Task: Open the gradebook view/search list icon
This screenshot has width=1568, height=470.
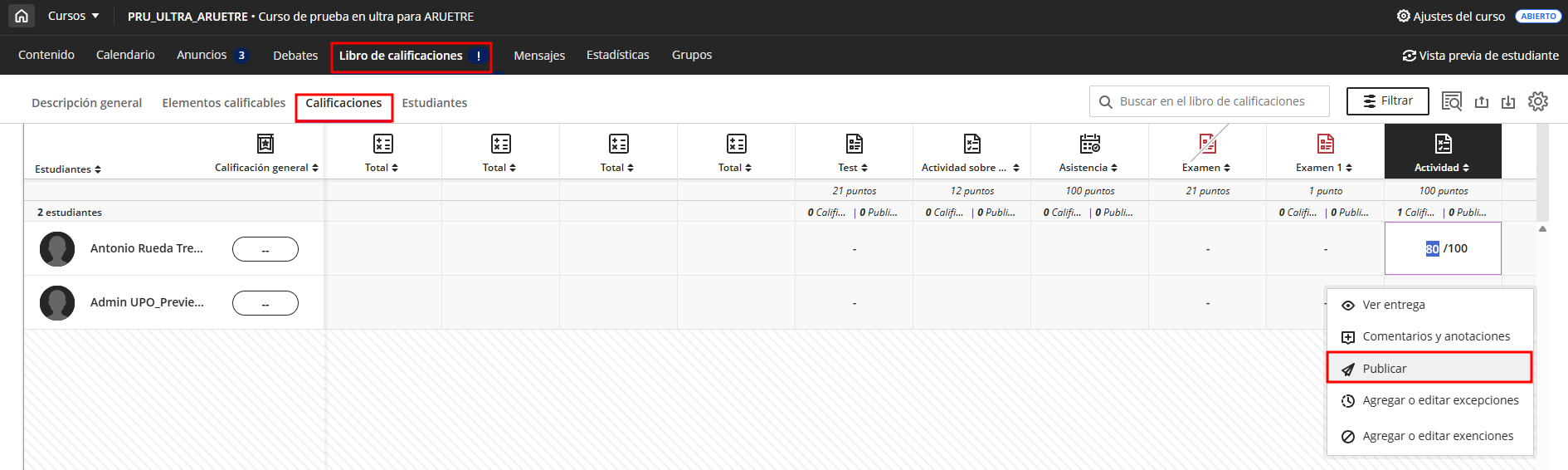Action: pyautogui.click(x=1451, y=101)
